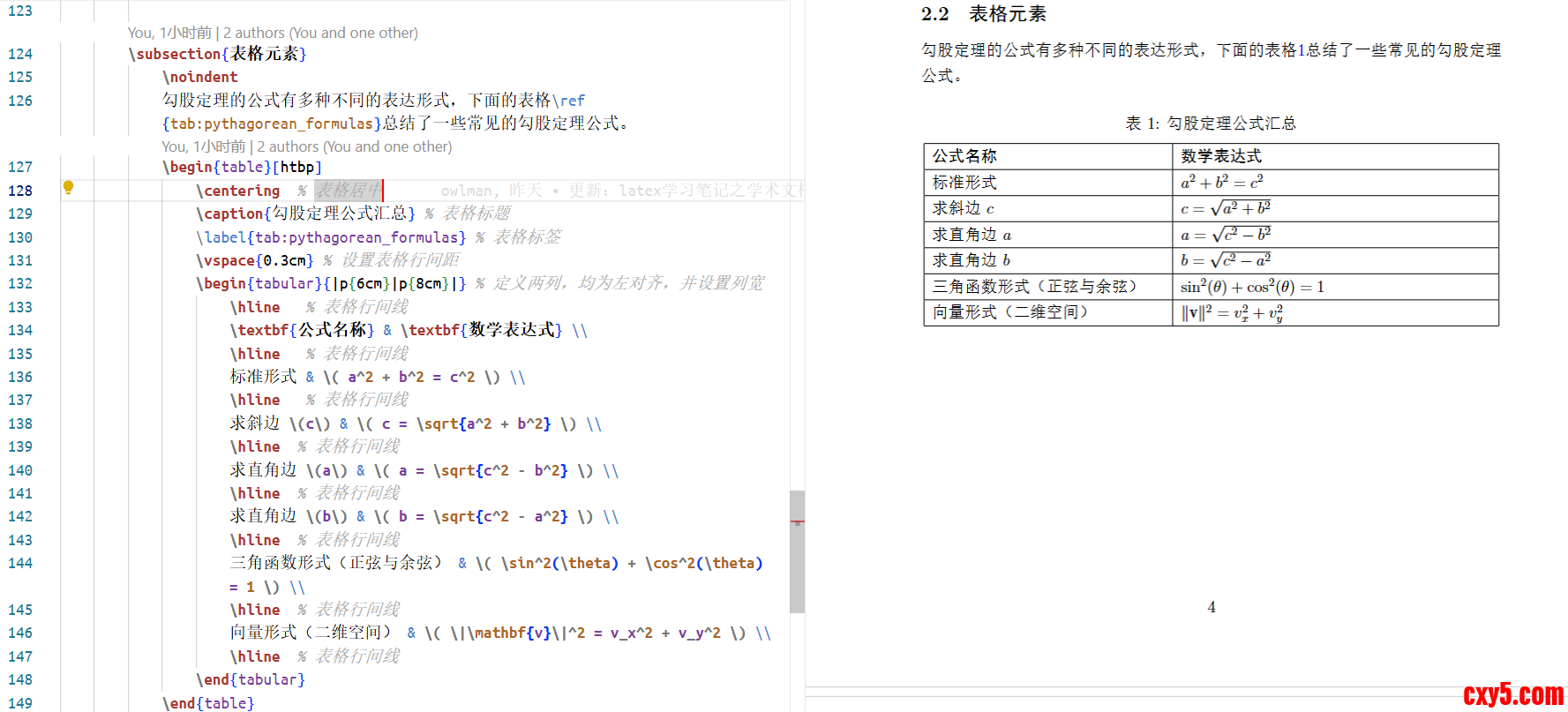1568x712 pixels.
Task: Click the \vspace{0.3cm} command
Action: pyautogui.click(x=255, y=260)
